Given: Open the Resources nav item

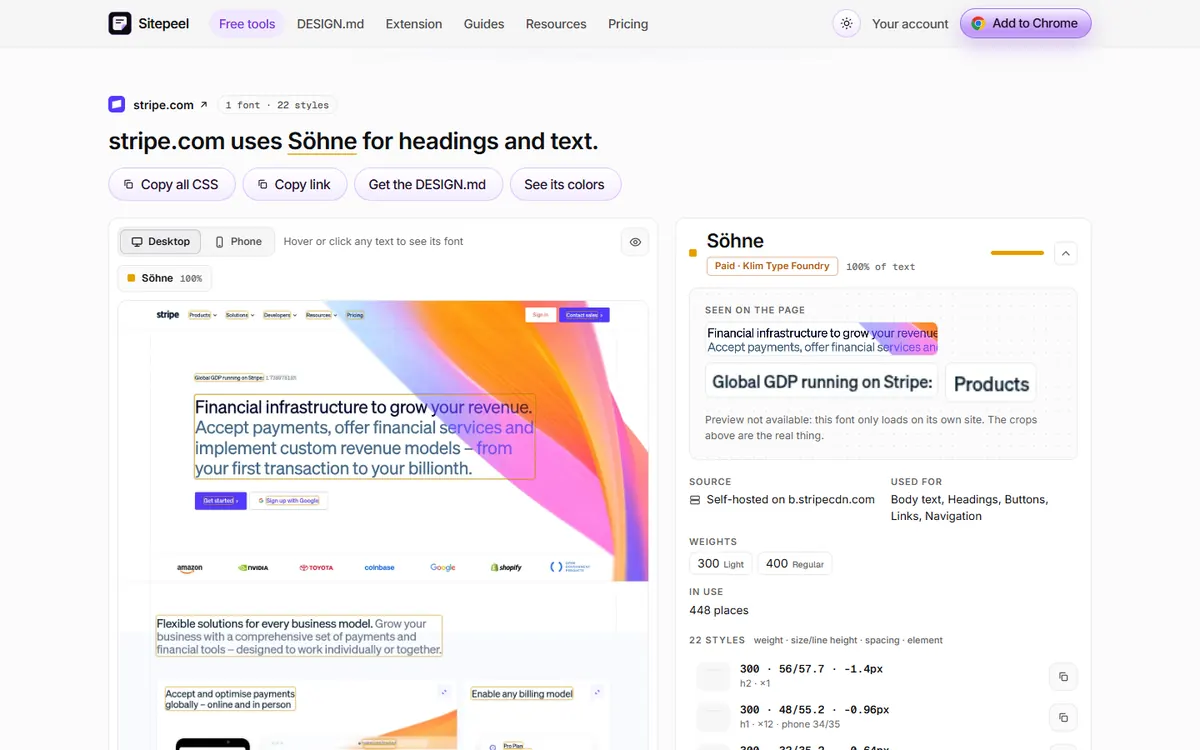Looking at the screenshot, I should tap(556, 24).
